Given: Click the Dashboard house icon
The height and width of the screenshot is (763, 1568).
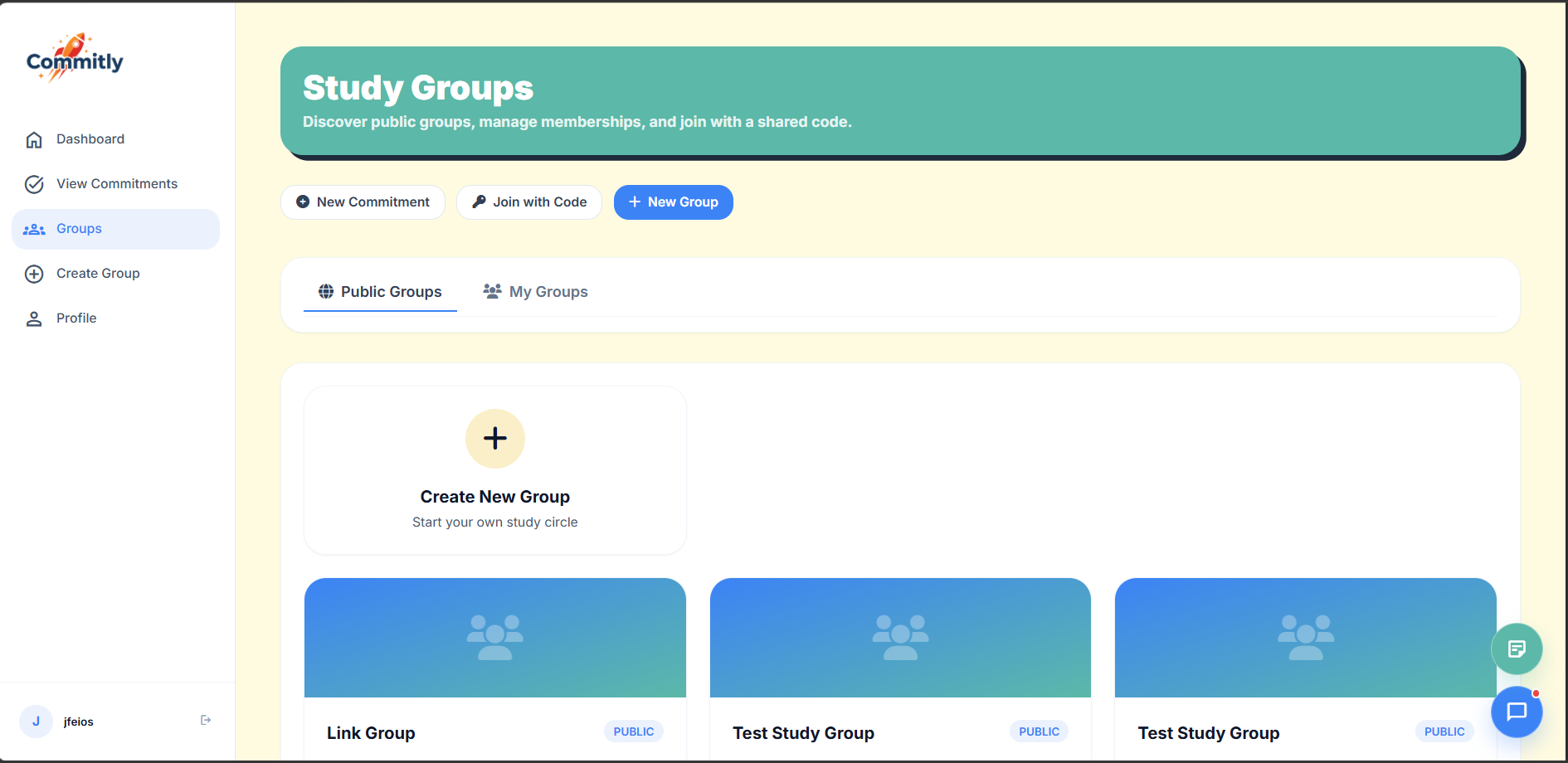Looking at the screenshot, I should coord(34,139).
